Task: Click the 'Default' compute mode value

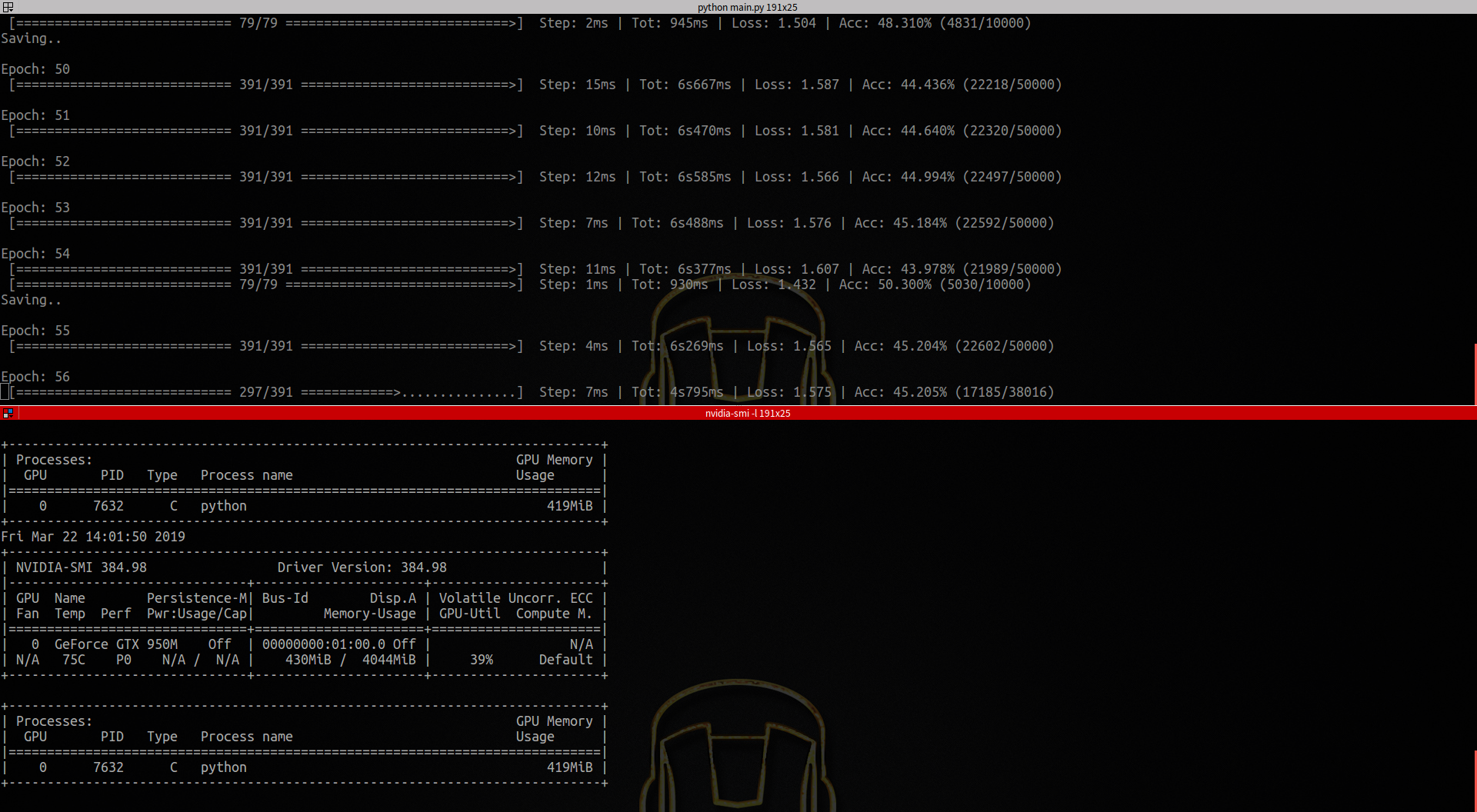Action: (x=566, y=660)
